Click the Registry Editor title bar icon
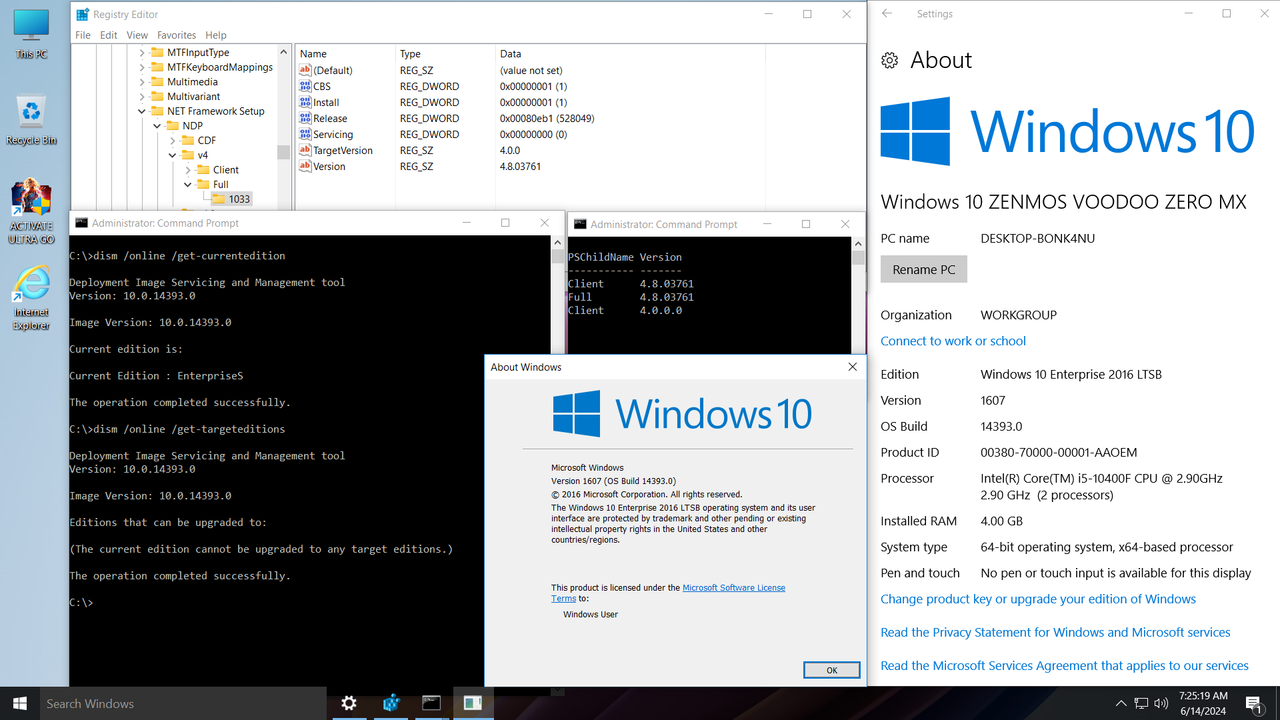Screen dimensions: 1280x720 [84, 14]
